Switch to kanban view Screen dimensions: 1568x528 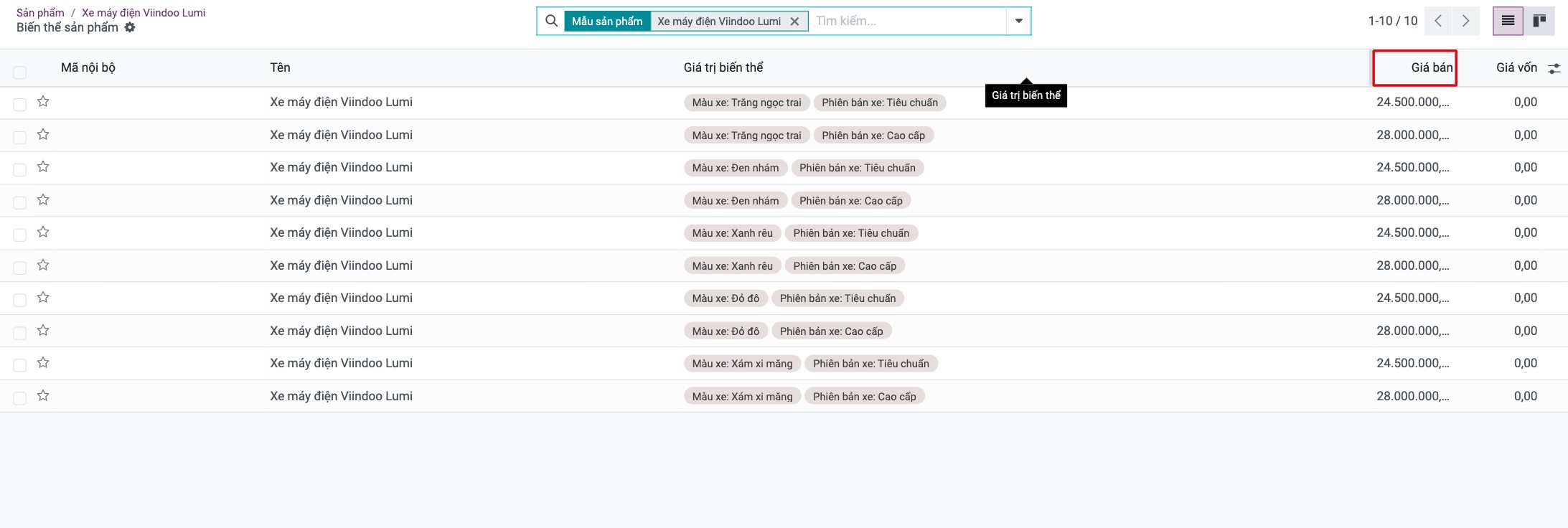[1539, 21]
